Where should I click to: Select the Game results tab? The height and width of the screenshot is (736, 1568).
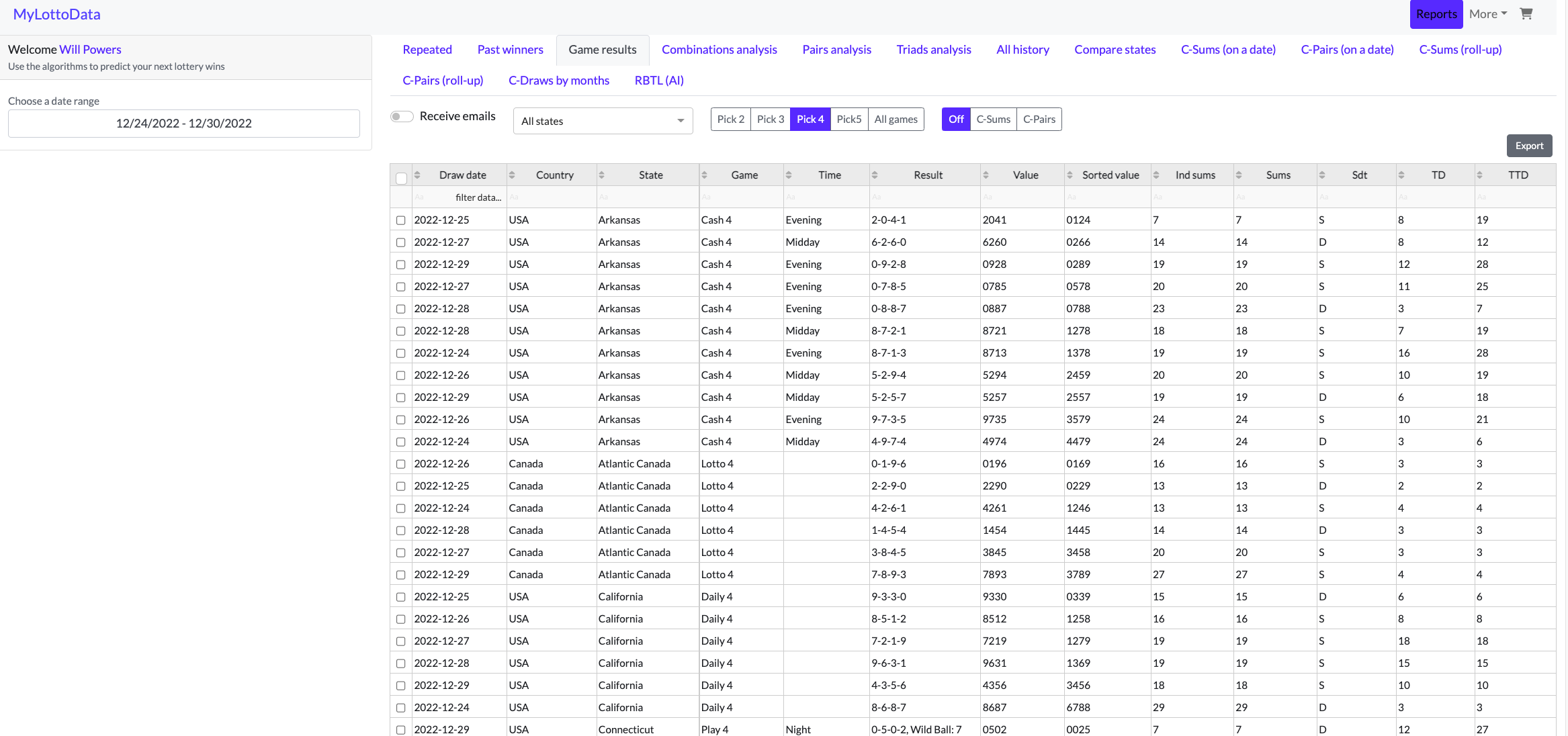point(603,50)
